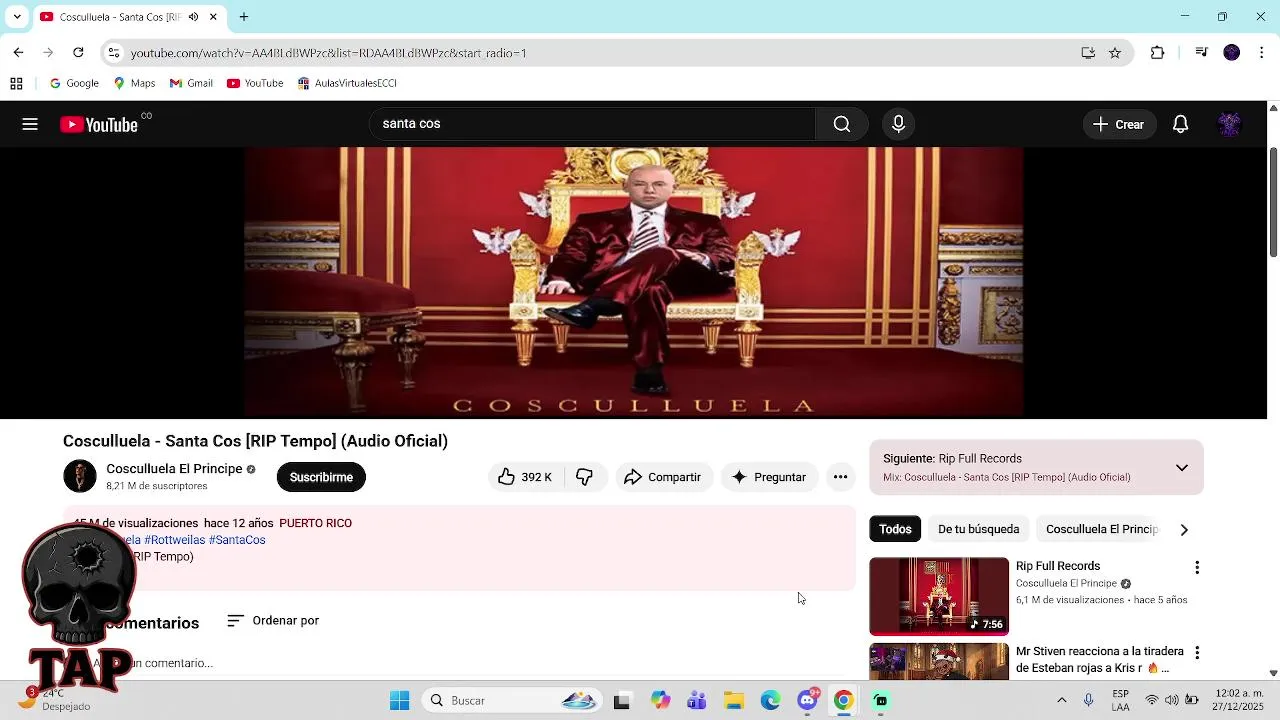Open Copilot from the taskbar
Viewport: 1280px width, 720px height.
pos(660,701)
